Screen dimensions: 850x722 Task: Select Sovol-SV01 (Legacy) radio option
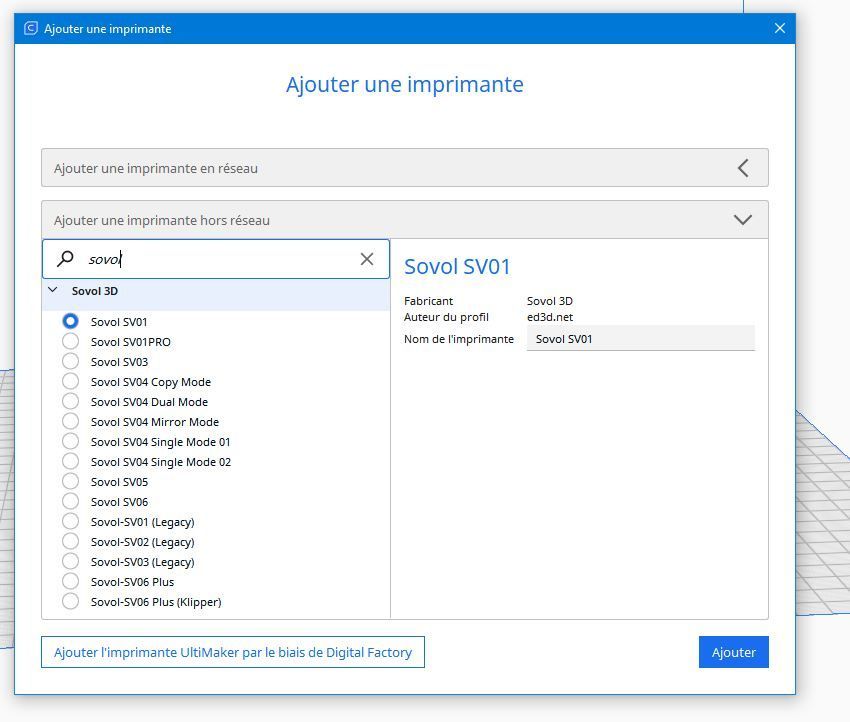(70, 522)
